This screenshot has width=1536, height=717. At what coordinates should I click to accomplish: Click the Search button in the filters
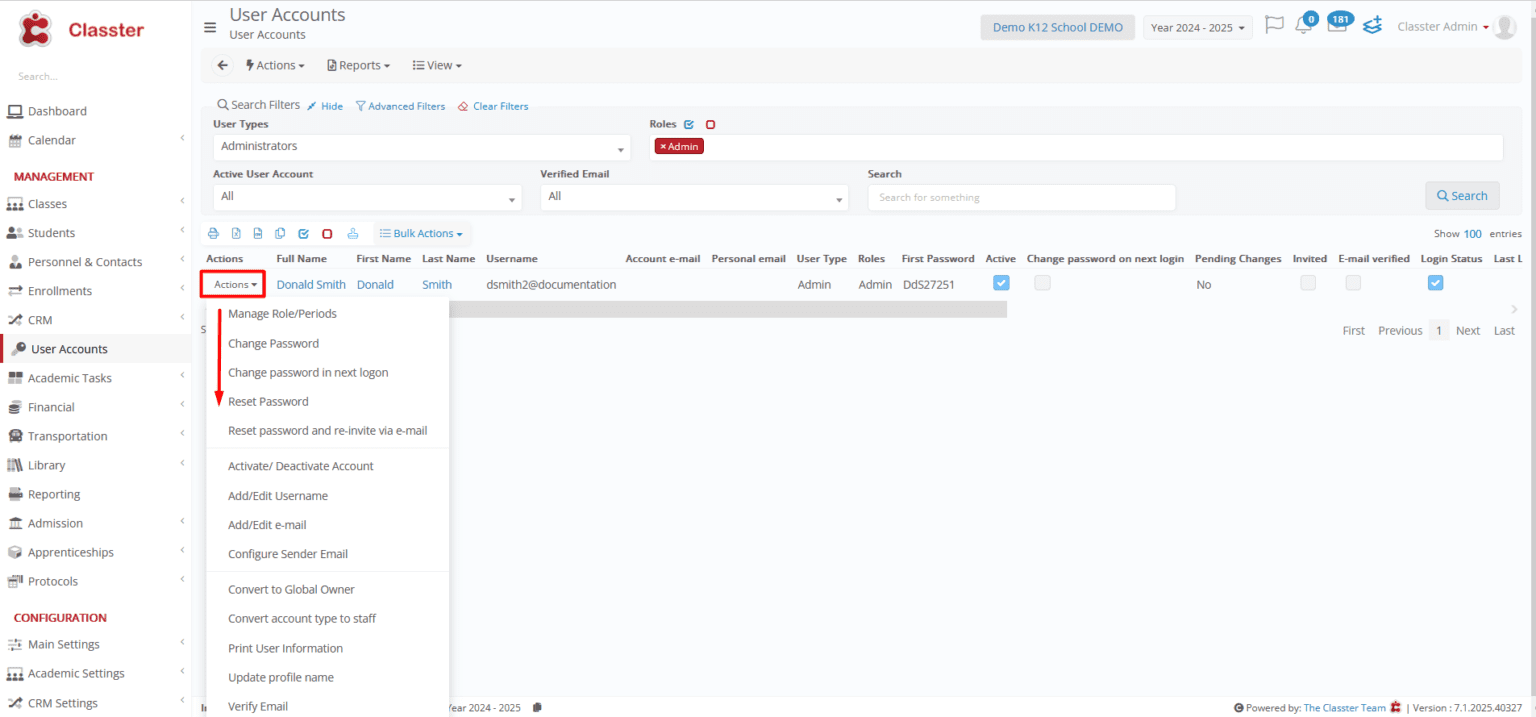point(1462,196)
